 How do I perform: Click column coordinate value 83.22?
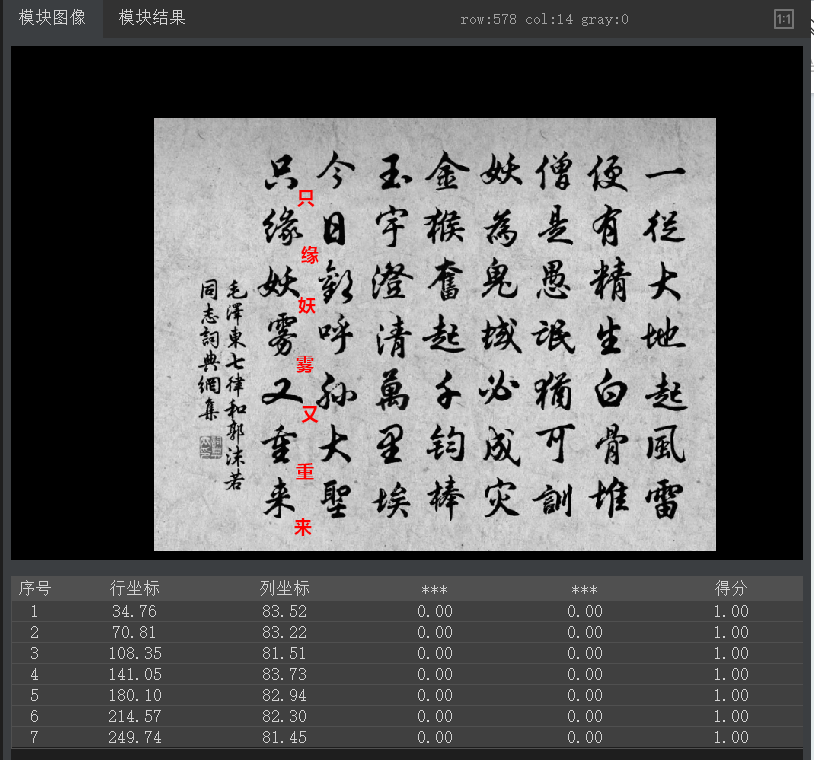coord(284,632)
